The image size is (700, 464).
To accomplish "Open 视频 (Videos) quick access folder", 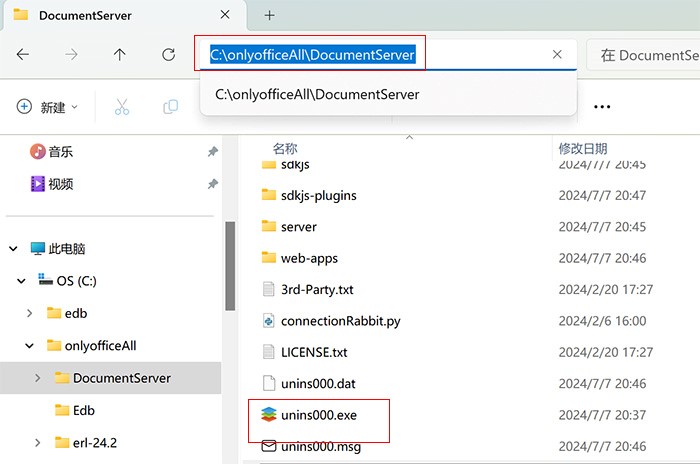I will (51, 184).
